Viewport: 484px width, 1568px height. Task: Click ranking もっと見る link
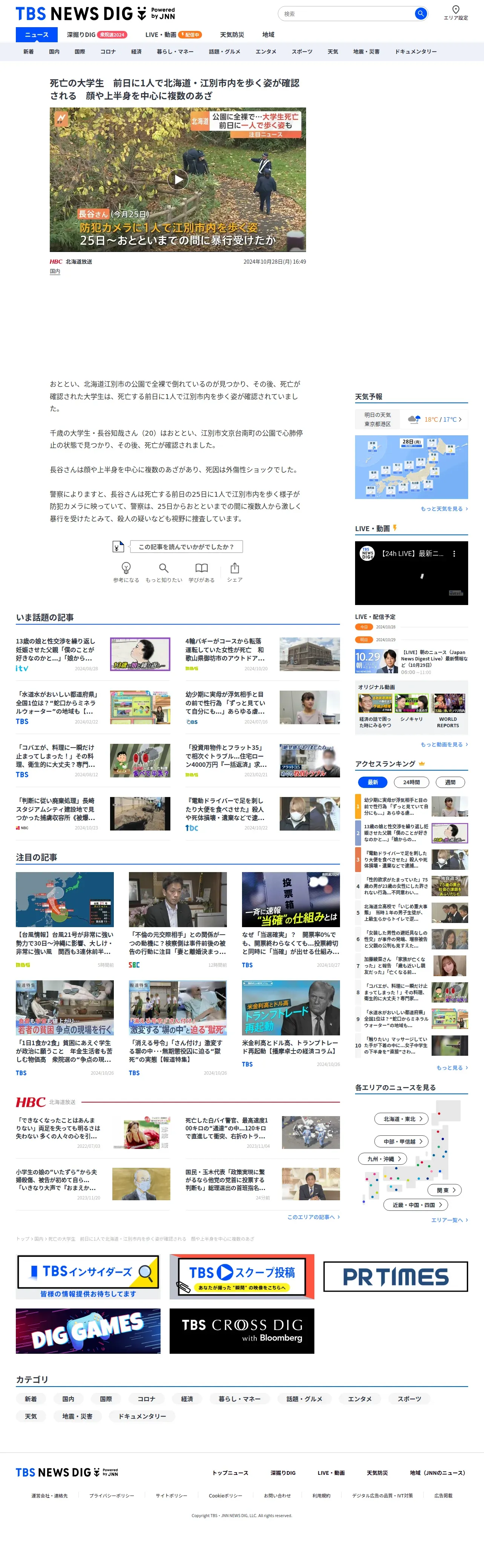pyautogui.click(x=452, y=1068)
